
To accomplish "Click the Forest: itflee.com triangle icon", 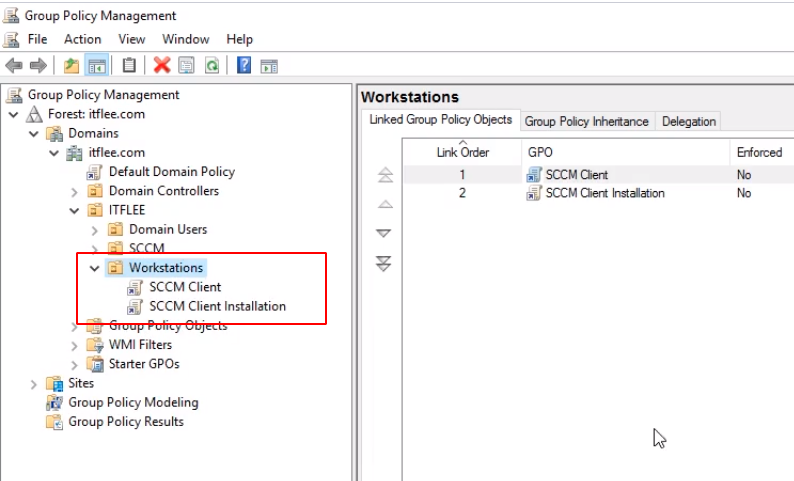I will tap(34, 114).
